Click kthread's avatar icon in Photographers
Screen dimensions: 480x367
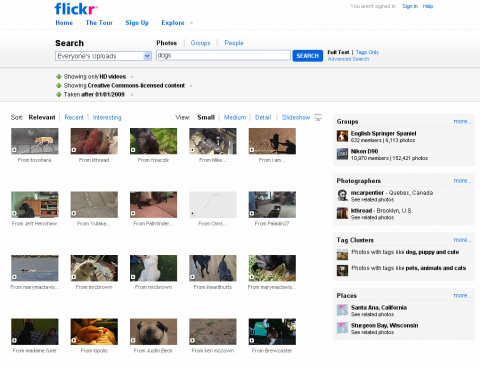coord(342,213)
